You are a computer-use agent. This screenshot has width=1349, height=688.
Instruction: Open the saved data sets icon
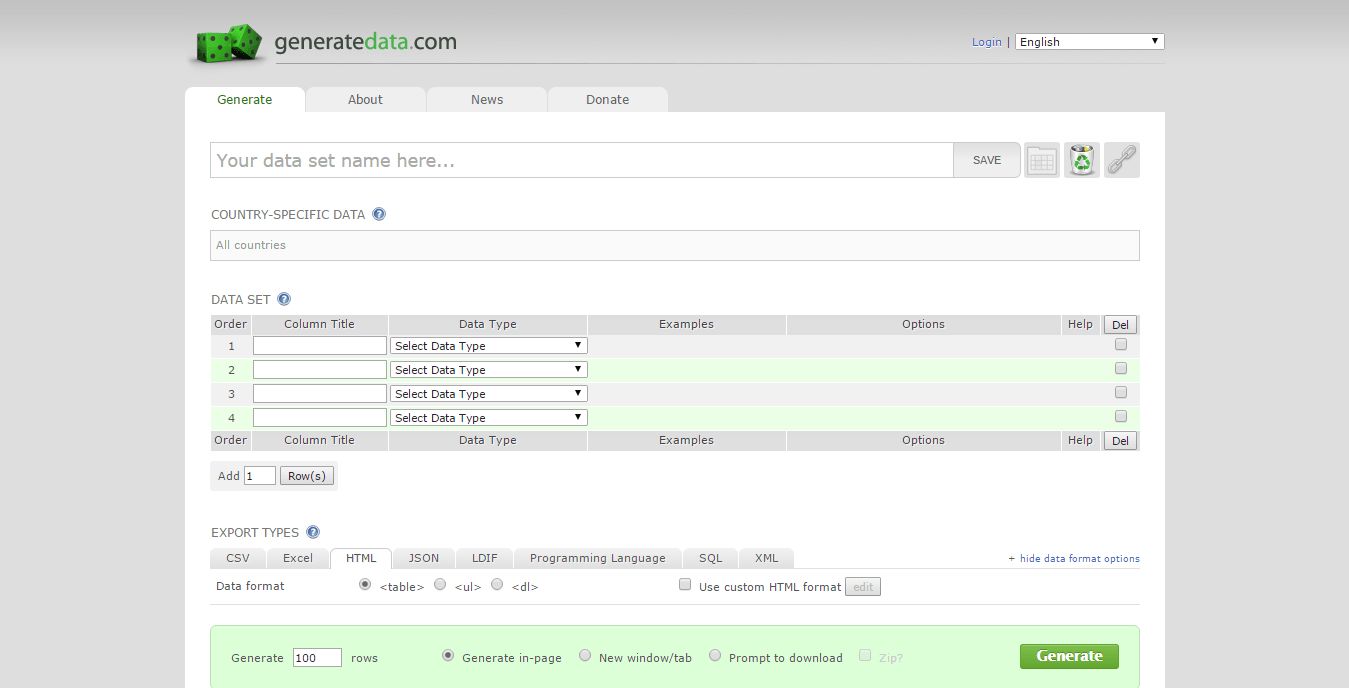(x=1041, y=160)
